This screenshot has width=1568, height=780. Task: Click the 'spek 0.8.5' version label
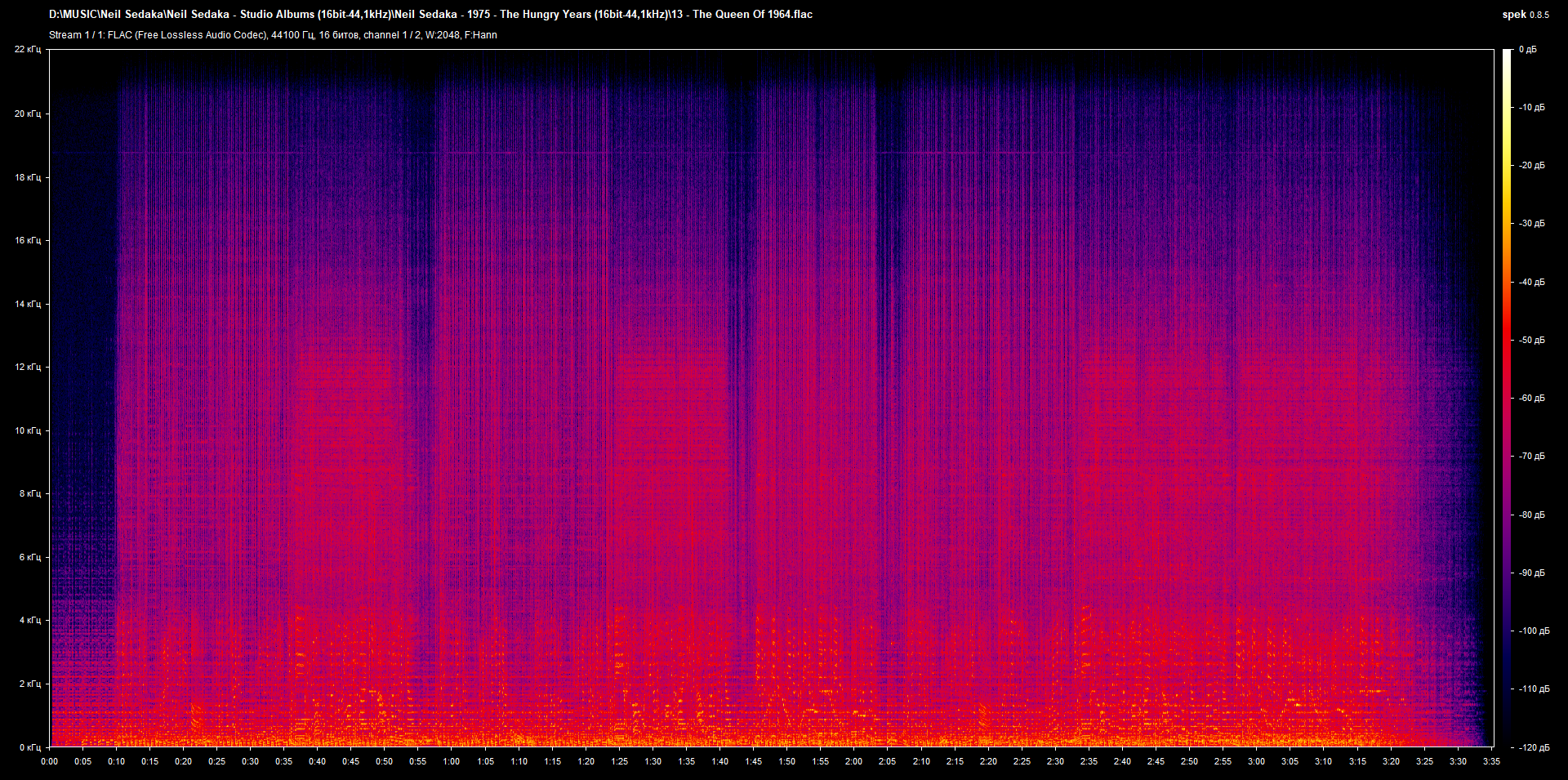pos(1526,15)
